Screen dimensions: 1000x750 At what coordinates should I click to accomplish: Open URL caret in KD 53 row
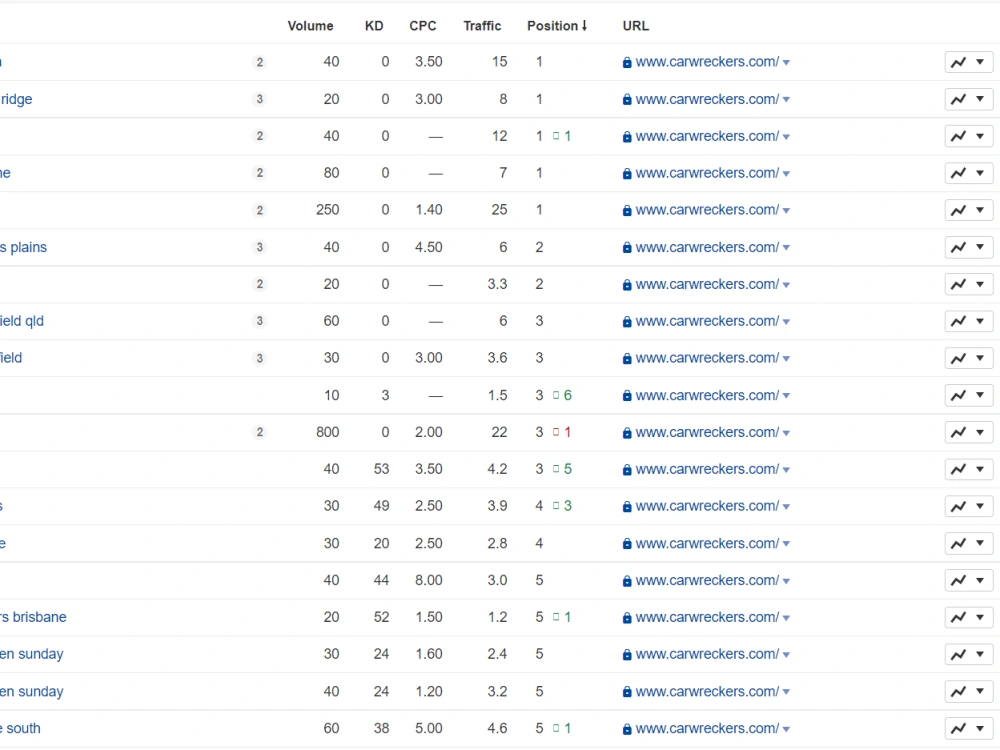tap(786, 470)
